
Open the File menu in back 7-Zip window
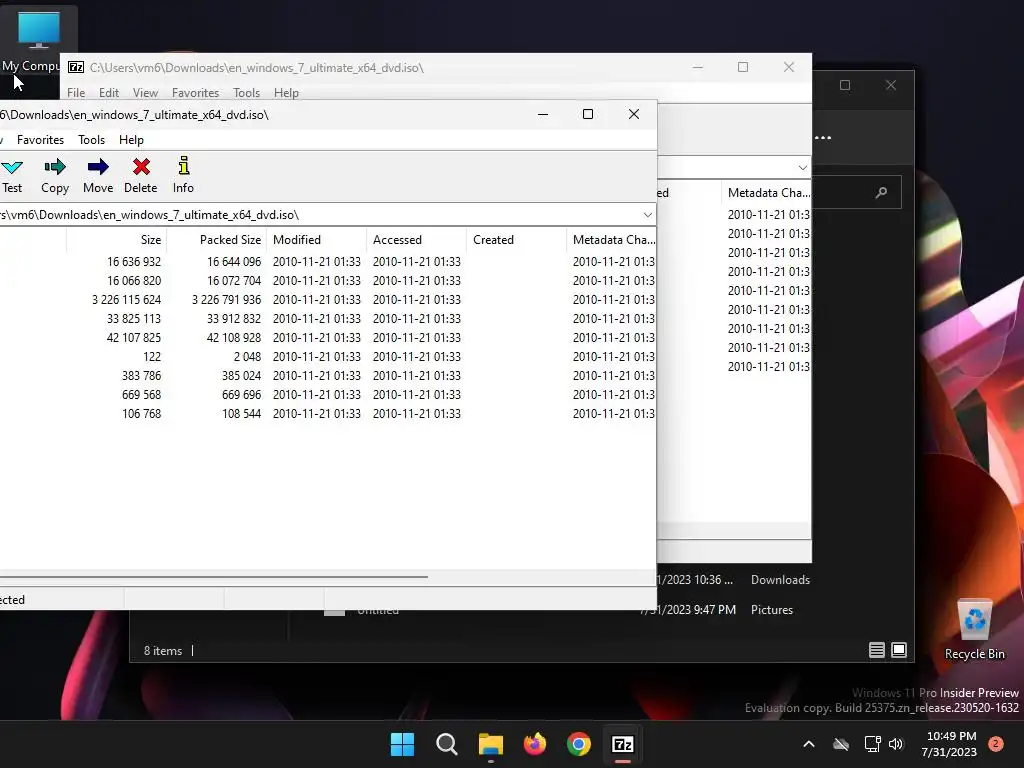click(x=76, y=93)
